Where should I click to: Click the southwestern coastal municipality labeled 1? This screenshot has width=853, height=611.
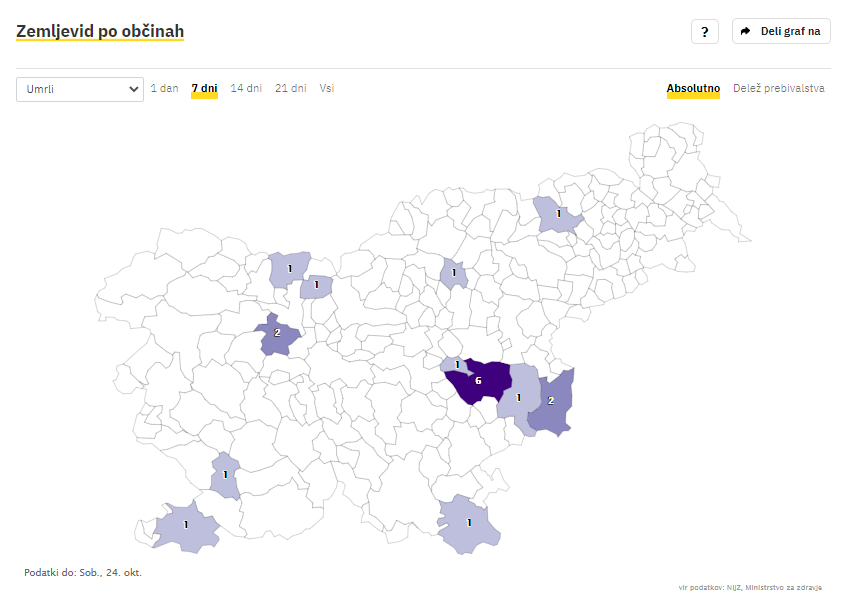coord(186,527)
